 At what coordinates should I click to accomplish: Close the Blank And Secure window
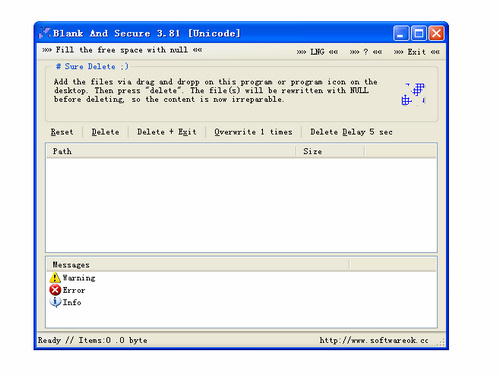[x=436, y=33]
